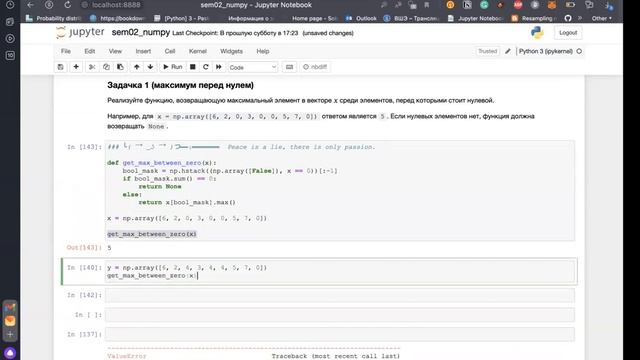Click the Jupyter logo
This screenshot has width=640, height=360.
(80, 32)
